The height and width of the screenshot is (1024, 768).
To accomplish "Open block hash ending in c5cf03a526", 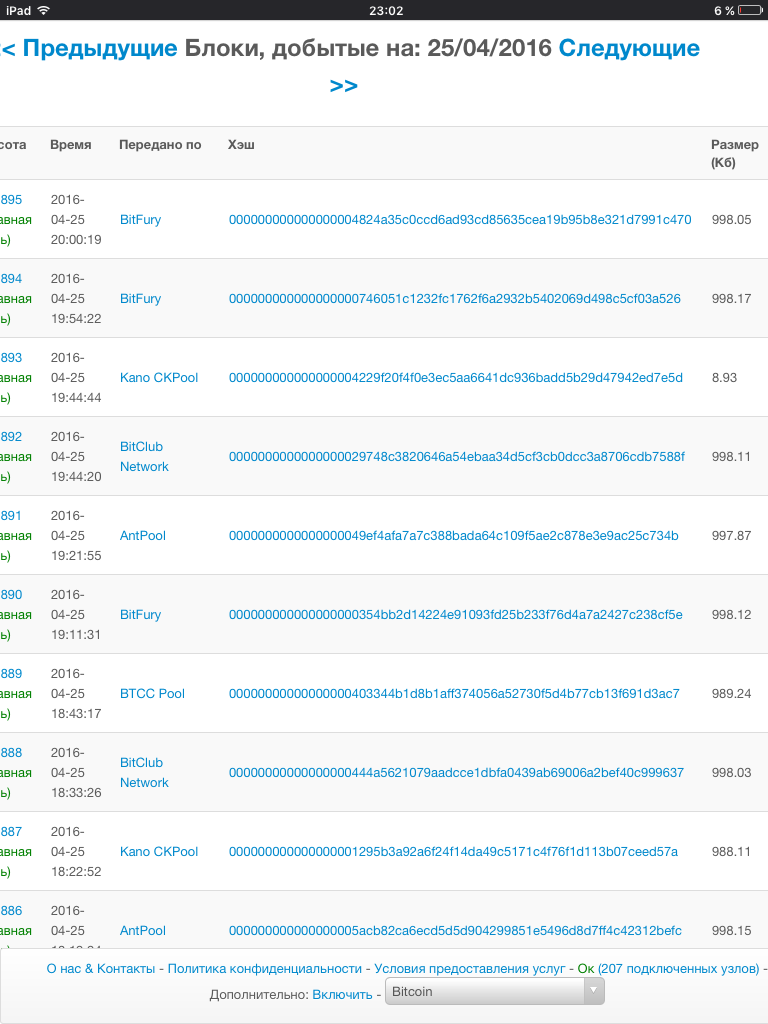I will pos(454,299).
